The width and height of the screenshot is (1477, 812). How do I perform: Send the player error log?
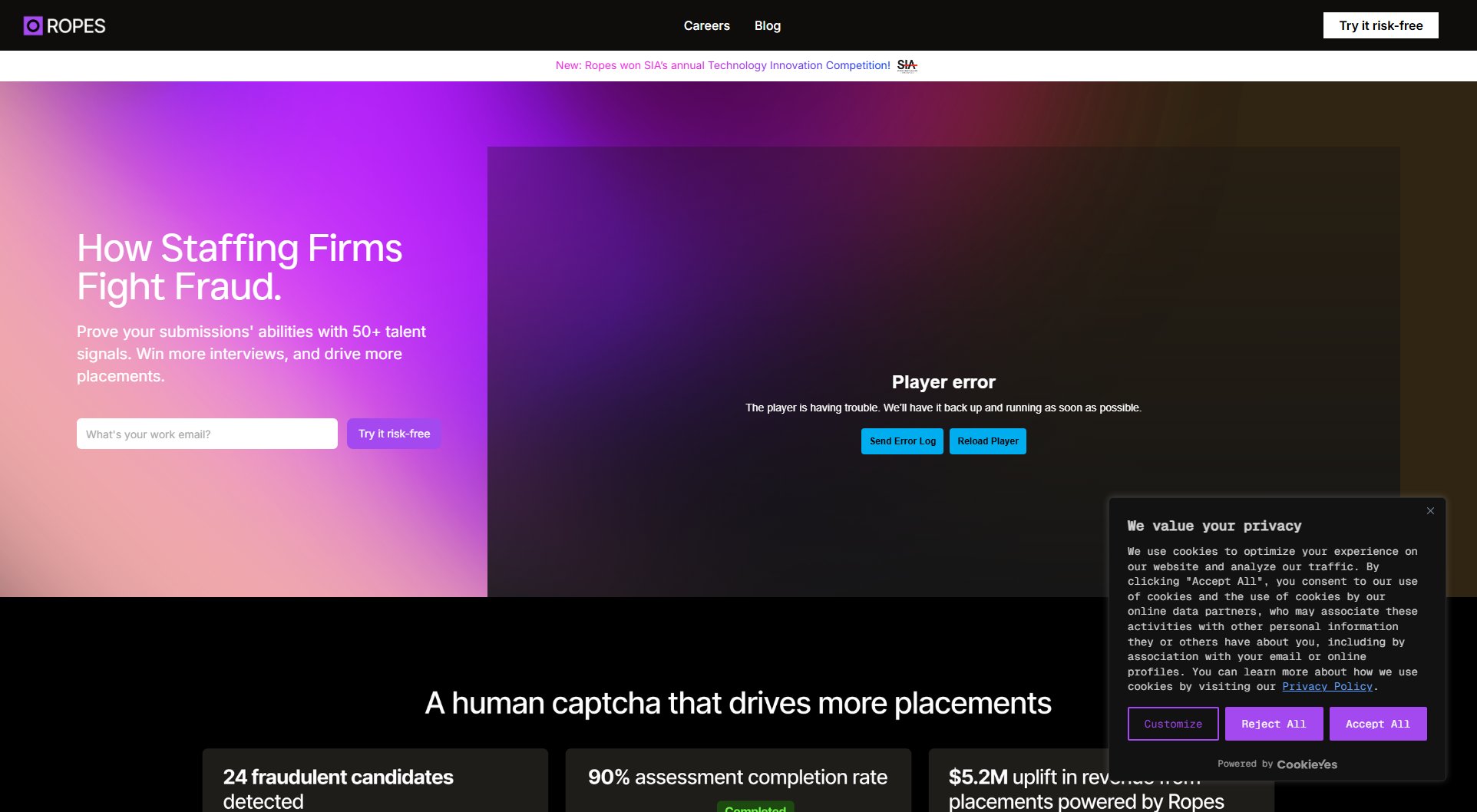(902, 441)
